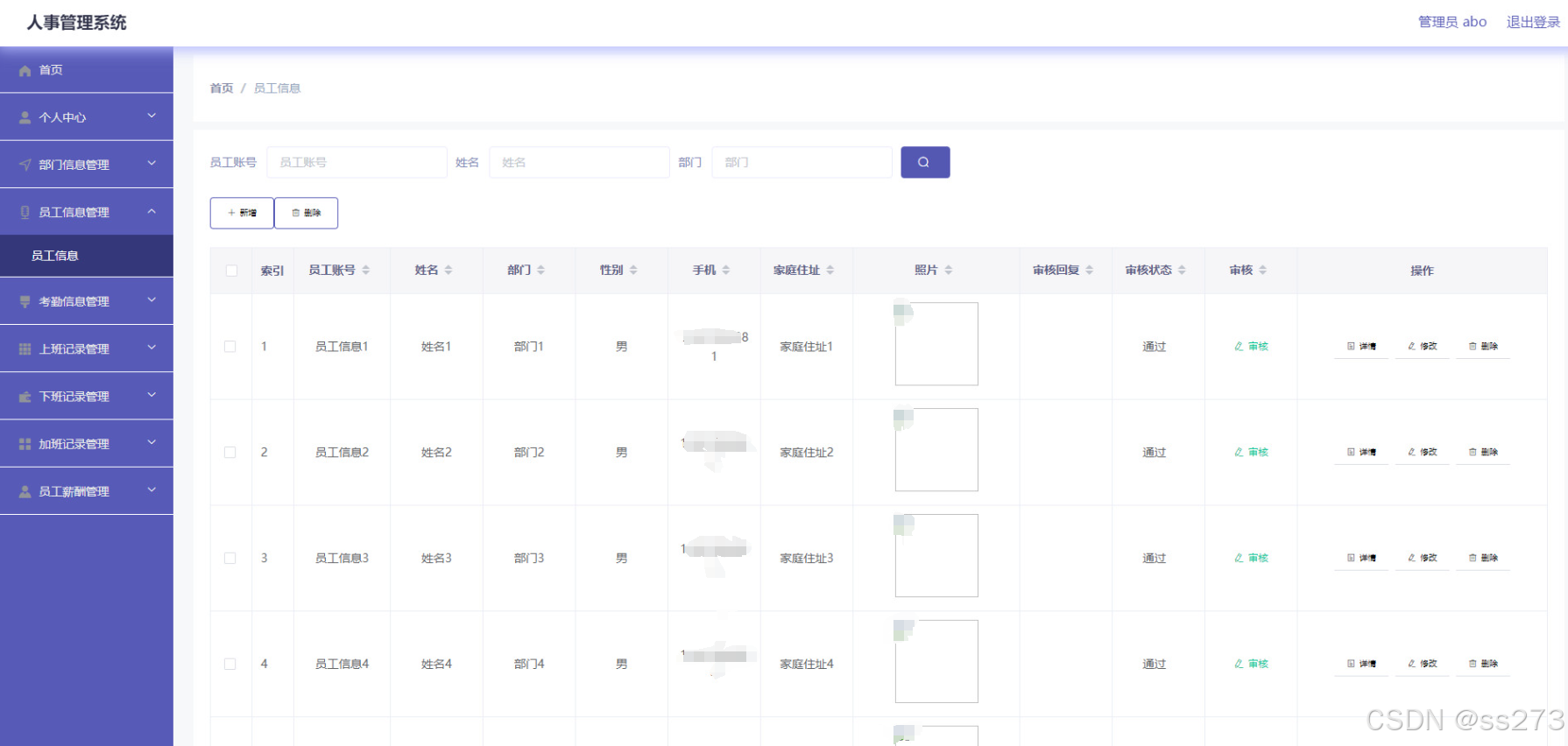
Task: Expand the 个人中心 menu chevron
Action: coord(152,116)
